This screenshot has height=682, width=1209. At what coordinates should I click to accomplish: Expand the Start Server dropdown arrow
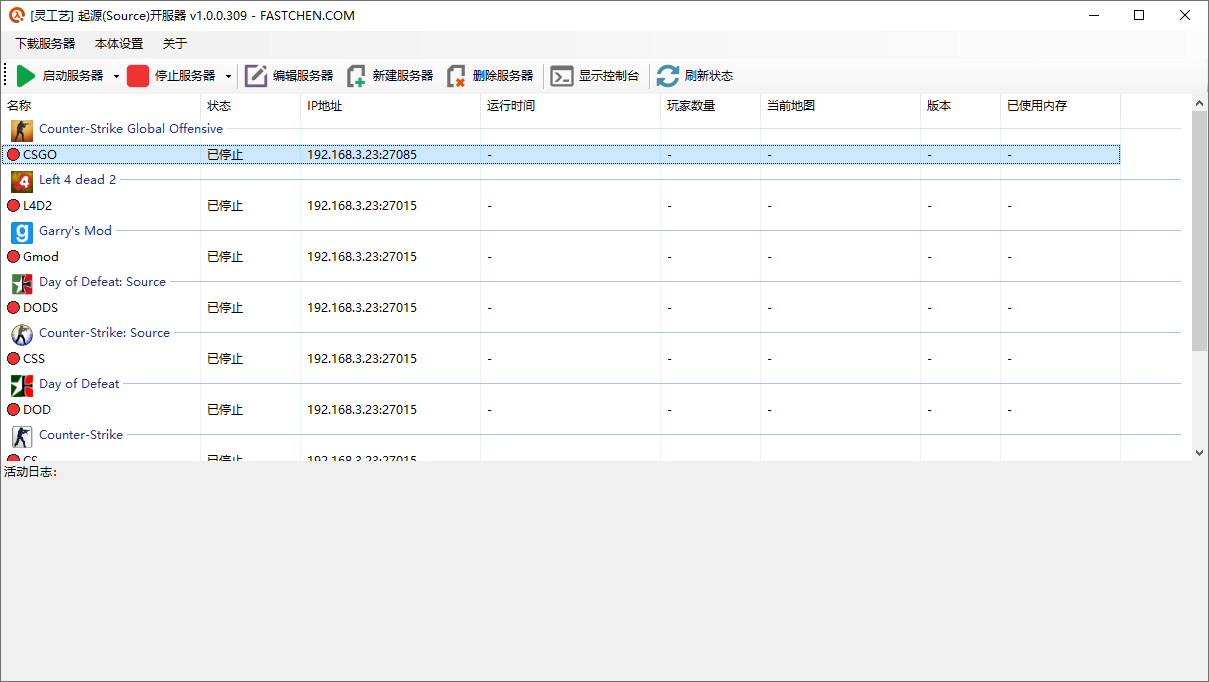coord(116,76)
